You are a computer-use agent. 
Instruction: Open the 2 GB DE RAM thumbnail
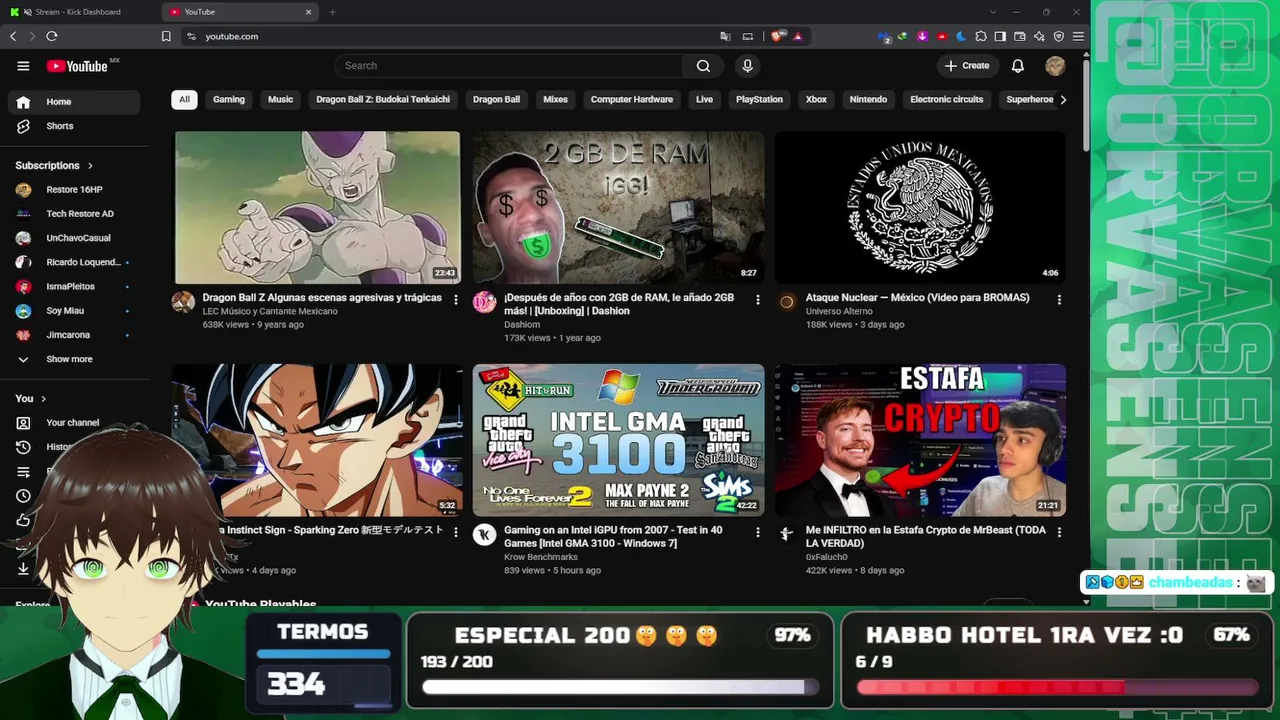(618, 208)
